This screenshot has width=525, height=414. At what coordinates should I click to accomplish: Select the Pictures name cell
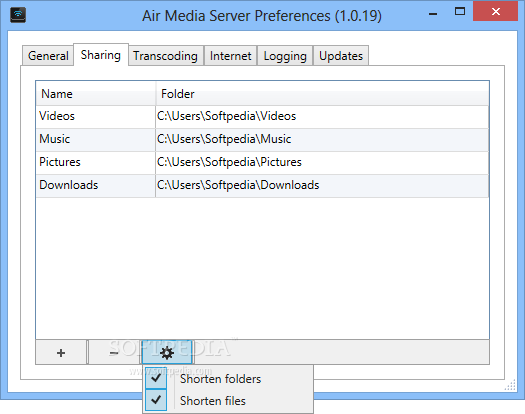[96, 162]
